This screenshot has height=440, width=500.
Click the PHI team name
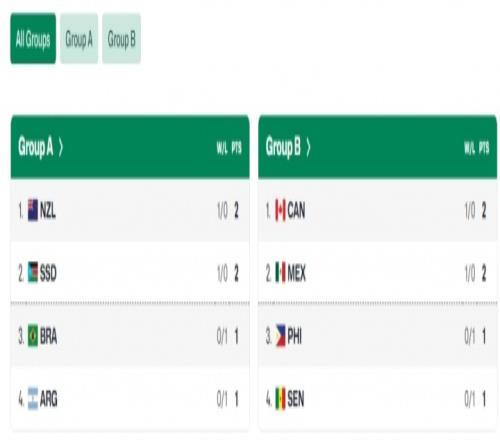(294, 336)
